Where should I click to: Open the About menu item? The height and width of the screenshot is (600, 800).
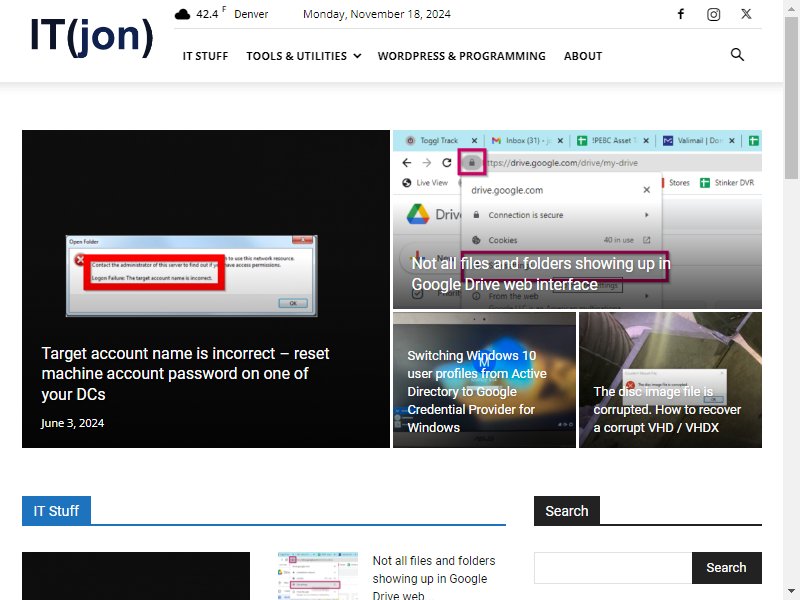(x=583, y=56)
